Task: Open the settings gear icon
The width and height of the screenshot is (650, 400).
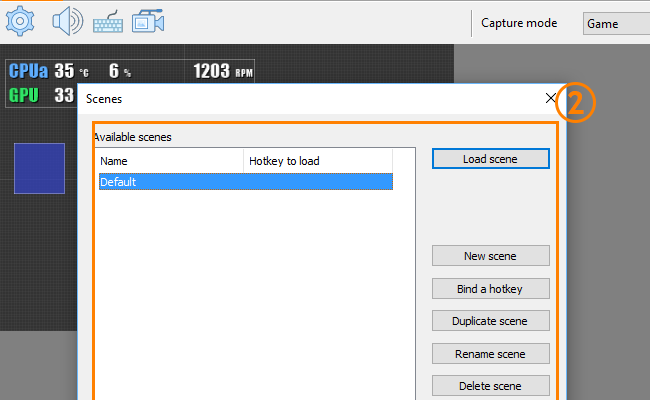Action: tap(20, 21)
